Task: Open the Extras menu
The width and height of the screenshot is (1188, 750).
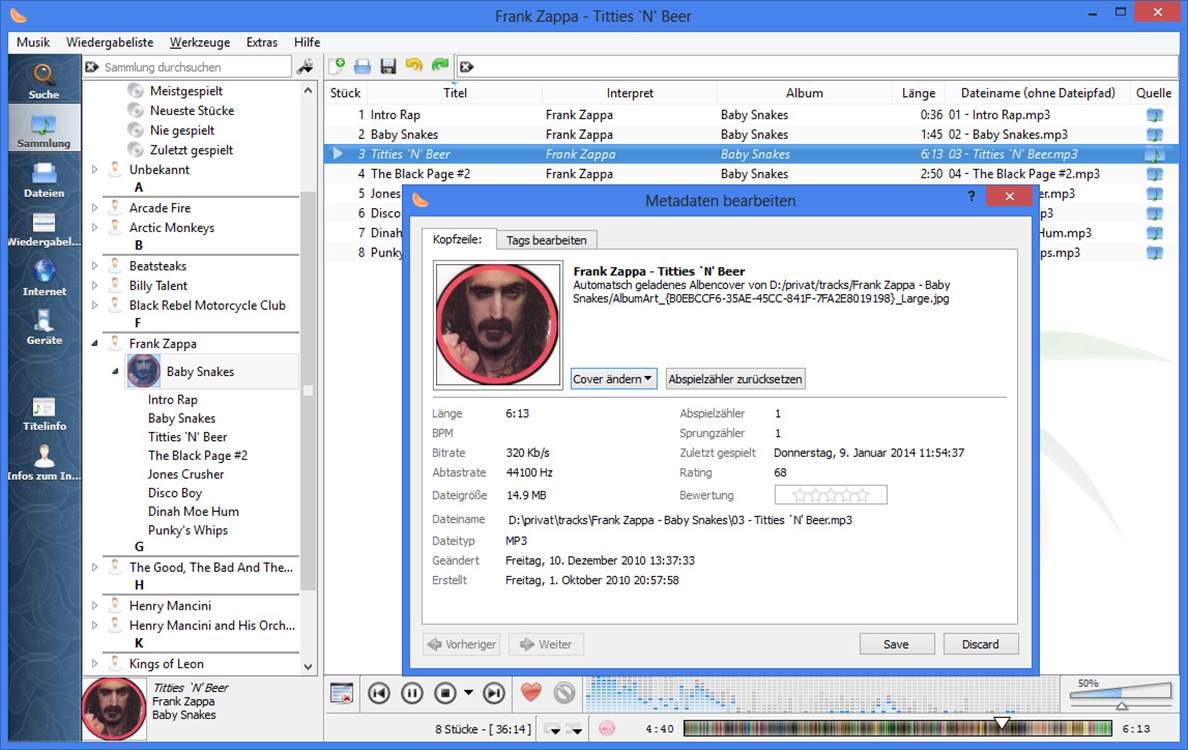Action: coord(261,42)
